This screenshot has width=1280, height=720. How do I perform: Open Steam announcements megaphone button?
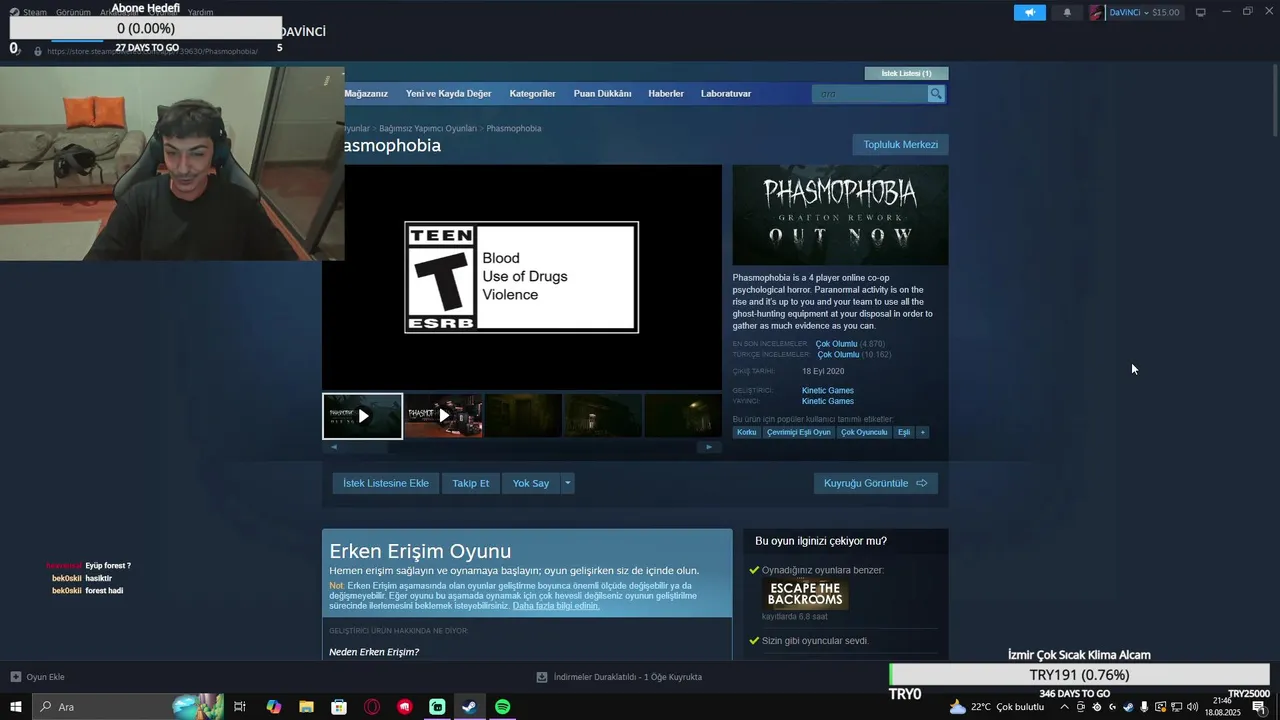click(x=1029, y=12)
